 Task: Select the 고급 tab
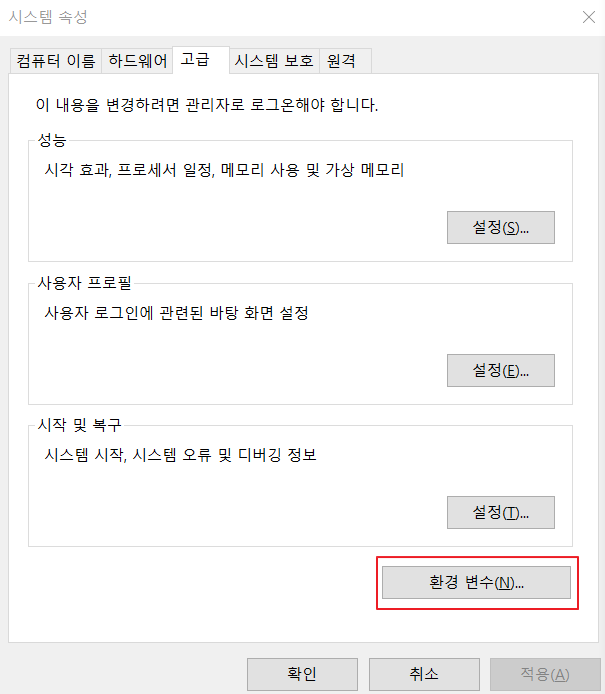(201, 60)
